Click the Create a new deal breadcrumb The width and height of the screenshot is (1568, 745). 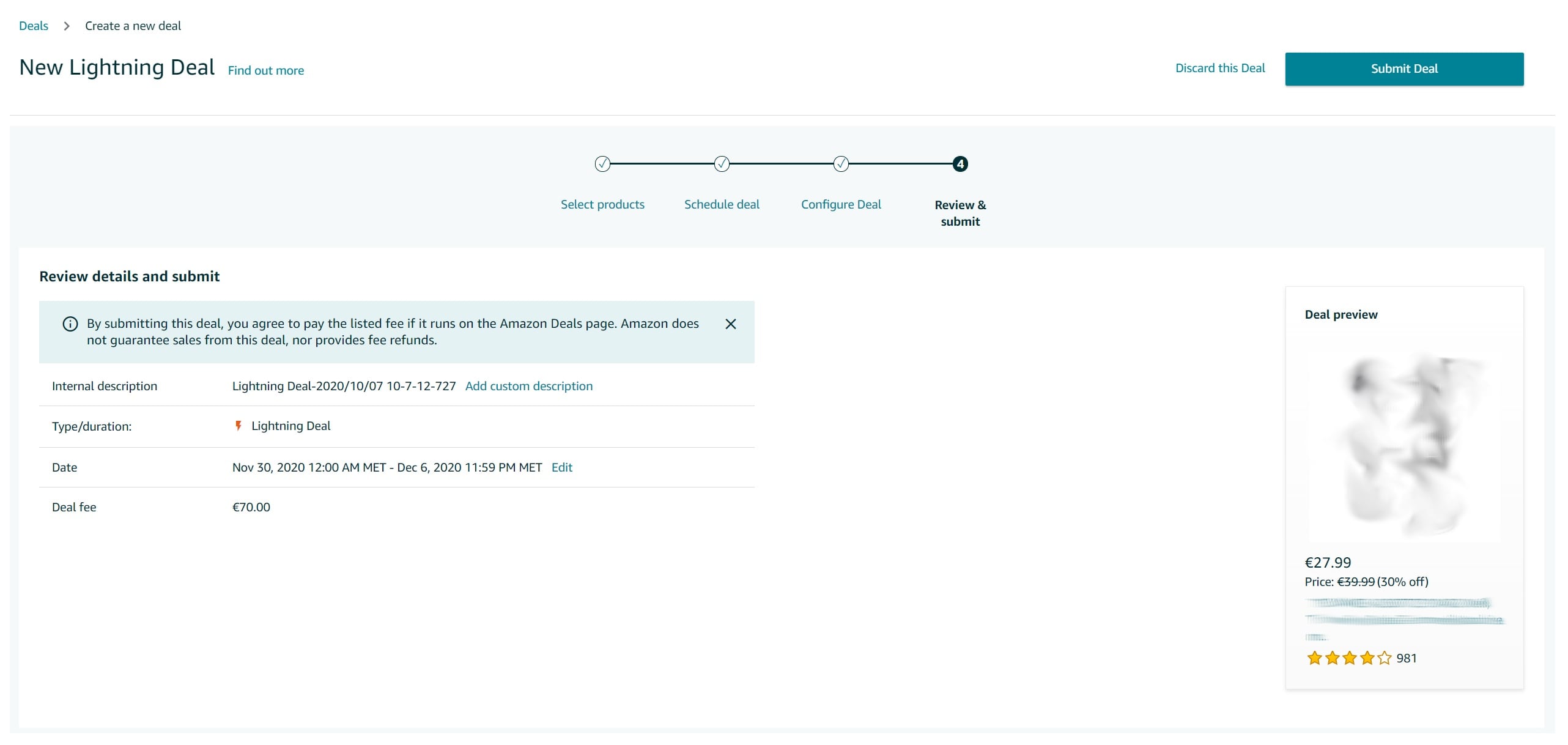click(133, 26)
